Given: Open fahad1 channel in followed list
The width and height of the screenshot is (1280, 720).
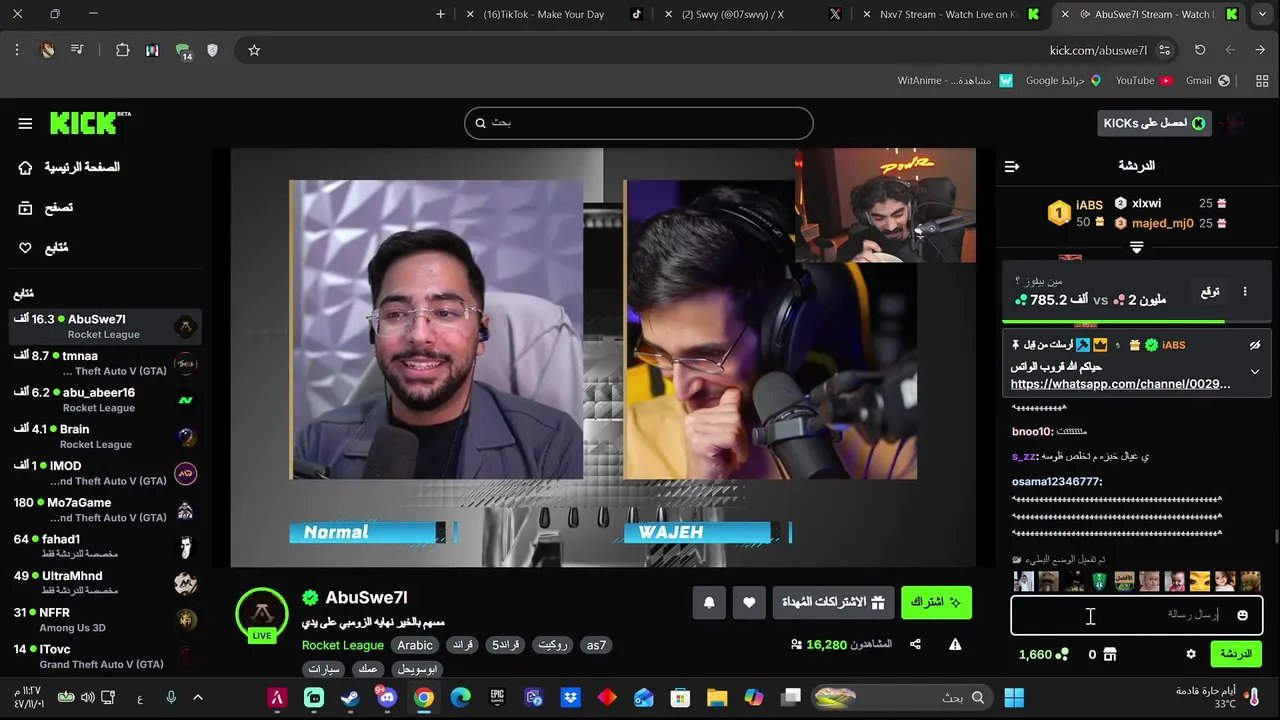Looking at the screenshot, I should click(105, 546).
